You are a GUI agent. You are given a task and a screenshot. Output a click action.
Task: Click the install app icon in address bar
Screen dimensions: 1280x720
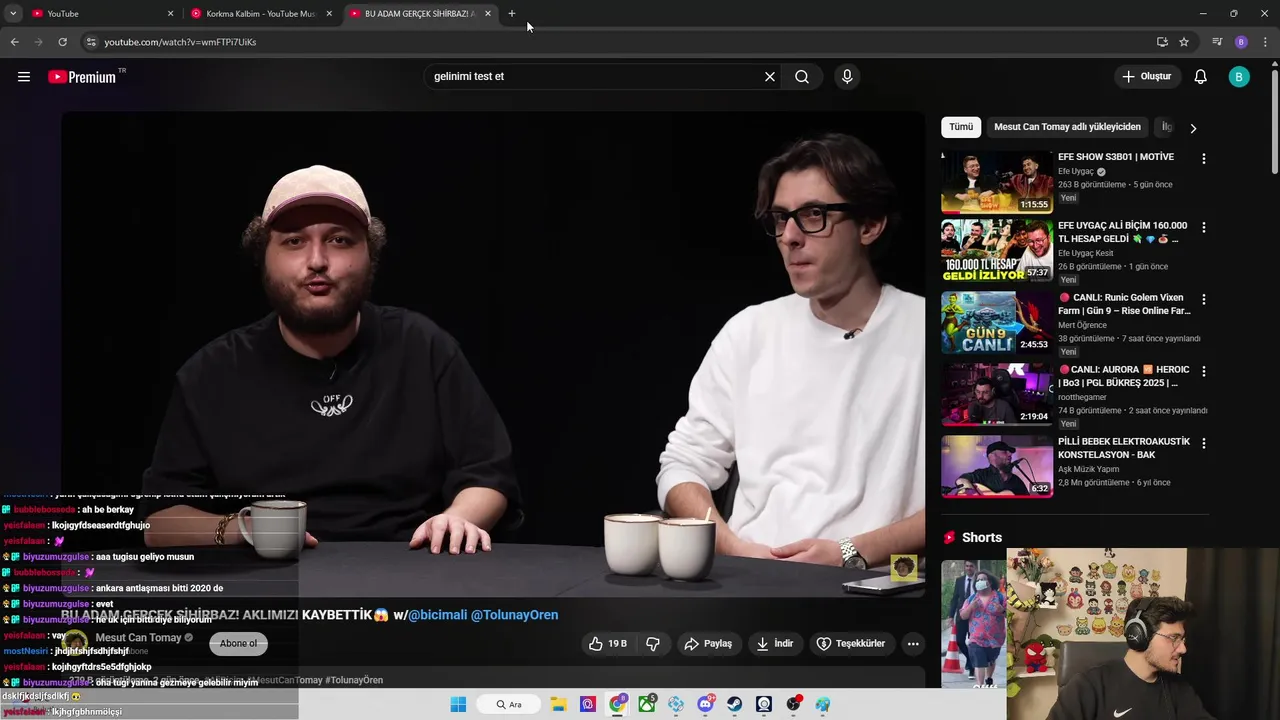(1162, 42)
